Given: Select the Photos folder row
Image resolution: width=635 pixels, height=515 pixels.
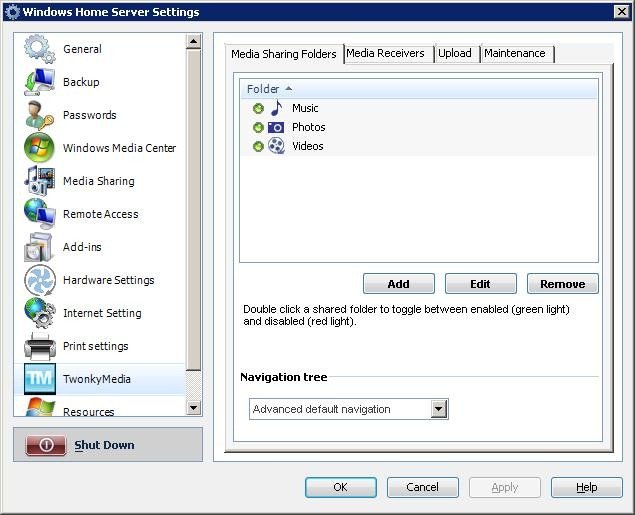Looking at the screenshot, I should tap(419, 127).
